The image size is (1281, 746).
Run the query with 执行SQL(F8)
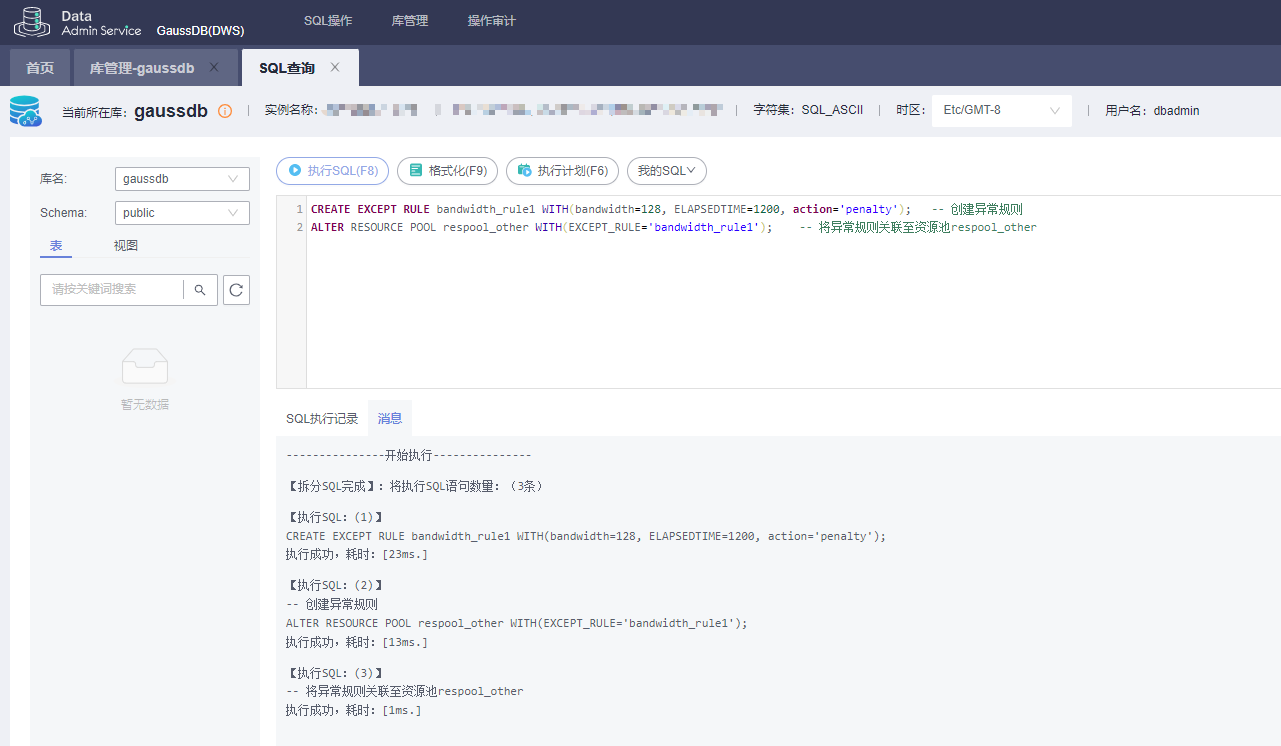[x=332, y=171]
